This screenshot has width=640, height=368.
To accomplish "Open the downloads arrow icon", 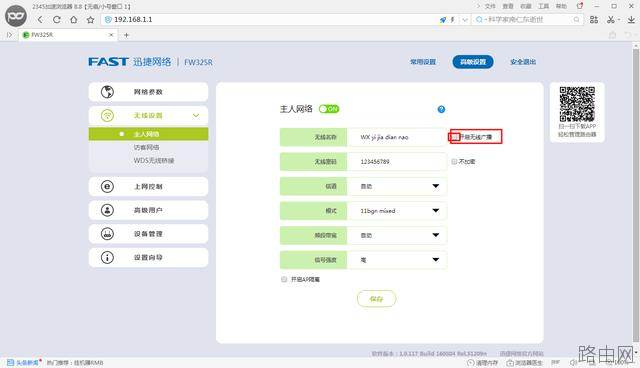I will click(631, 20).
